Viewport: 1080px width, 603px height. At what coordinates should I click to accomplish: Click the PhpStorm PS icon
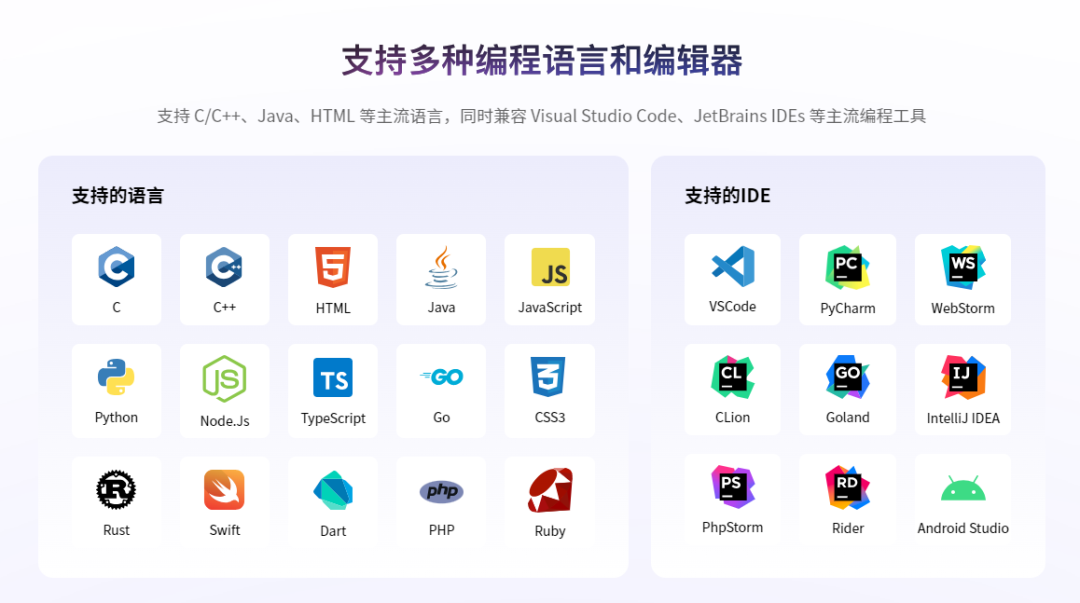point(732,487)
